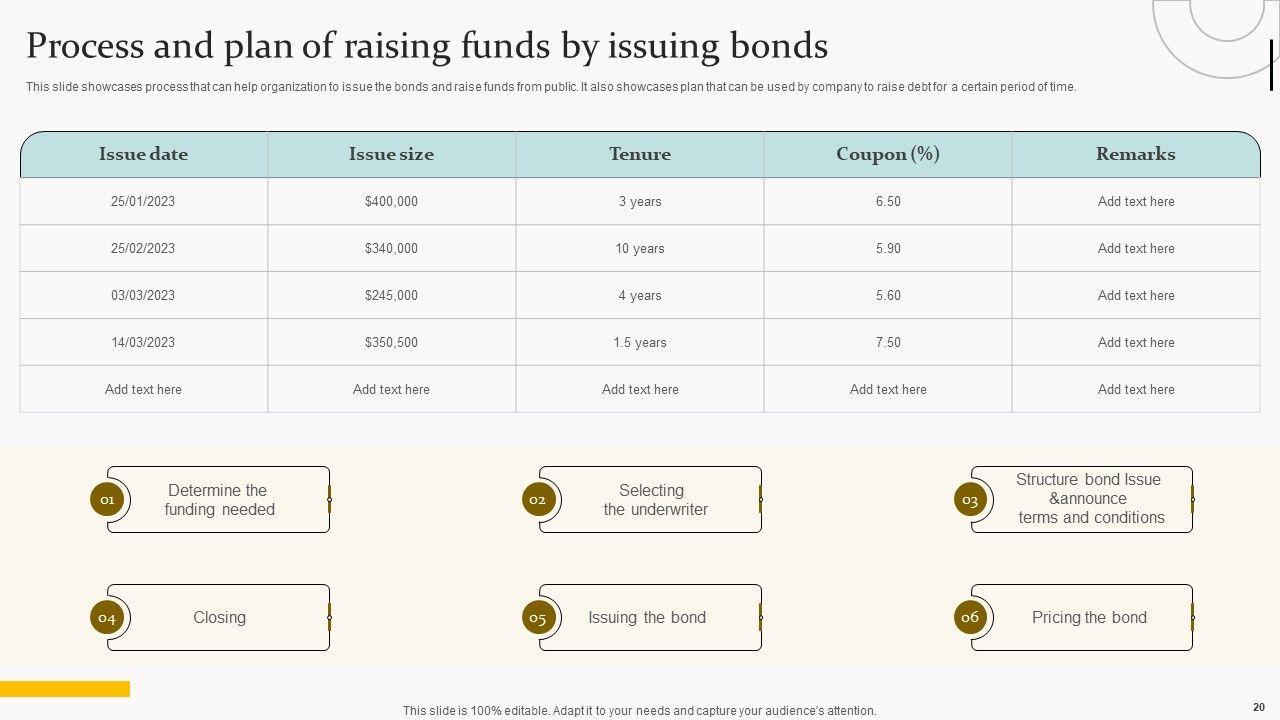The width and height of the screenshot is (1280, 720).
Task: Click the Pricing the bond step box
Action: coord(1089,617)
